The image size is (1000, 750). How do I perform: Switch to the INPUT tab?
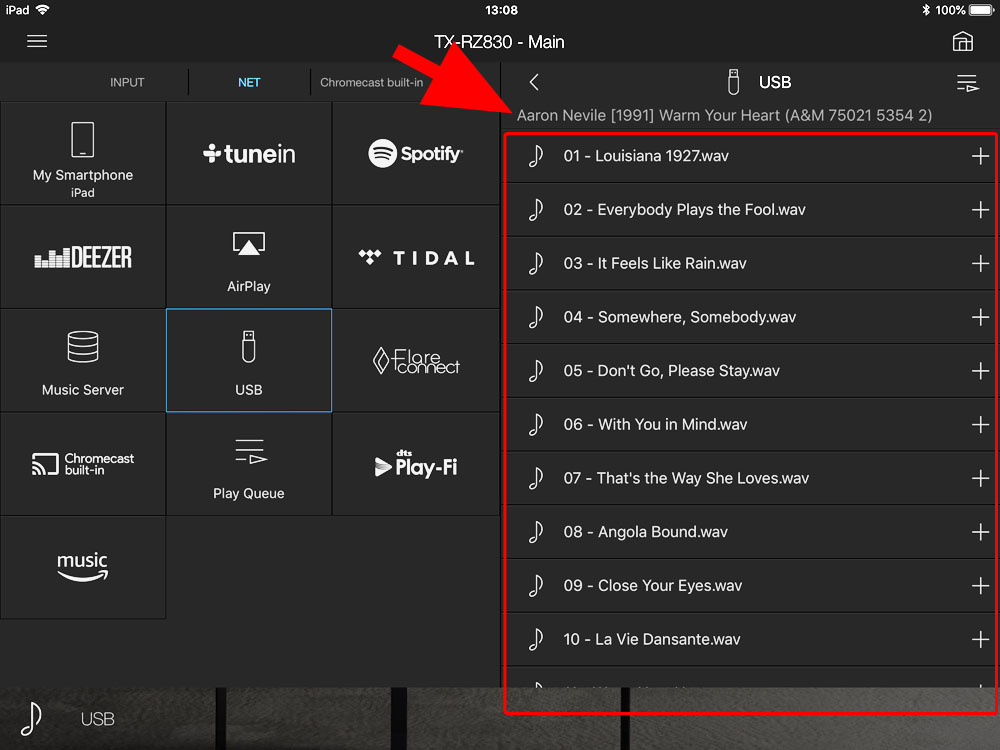coord(127,83)
